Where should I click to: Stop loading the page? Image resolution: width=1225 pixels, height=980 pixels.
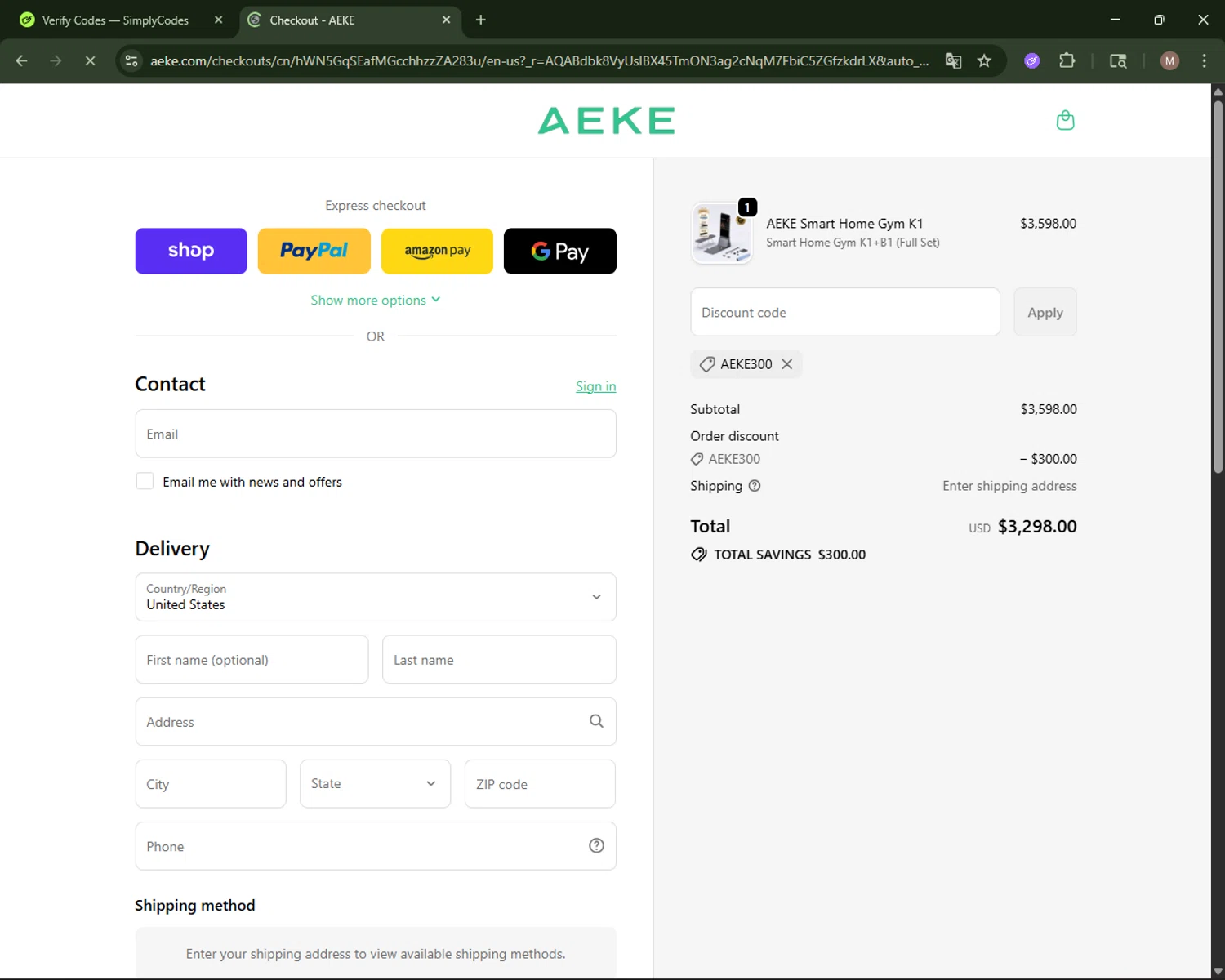pos(90,60)
